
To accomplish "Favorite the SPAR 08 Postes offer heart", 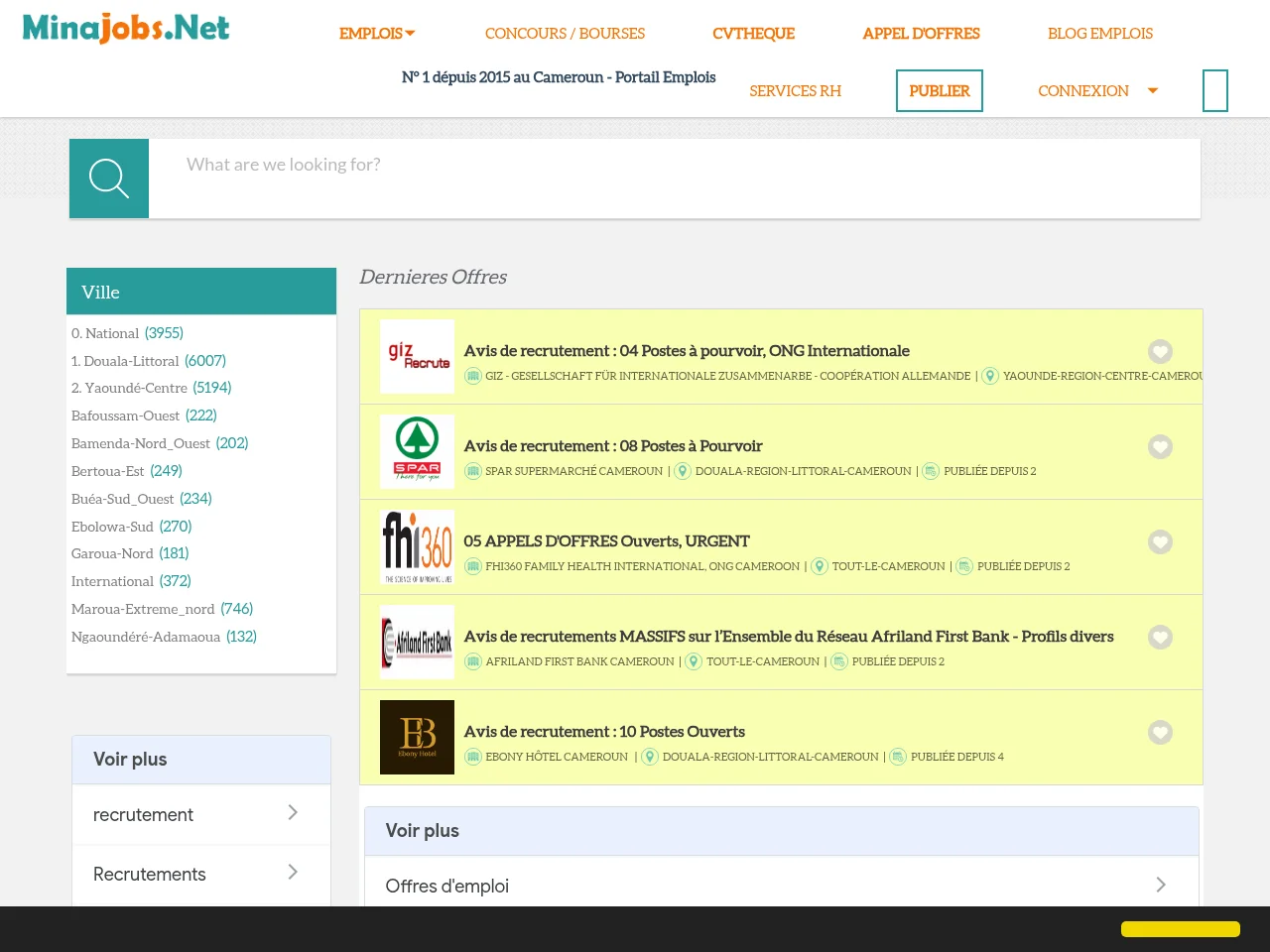I will 1160,446.
